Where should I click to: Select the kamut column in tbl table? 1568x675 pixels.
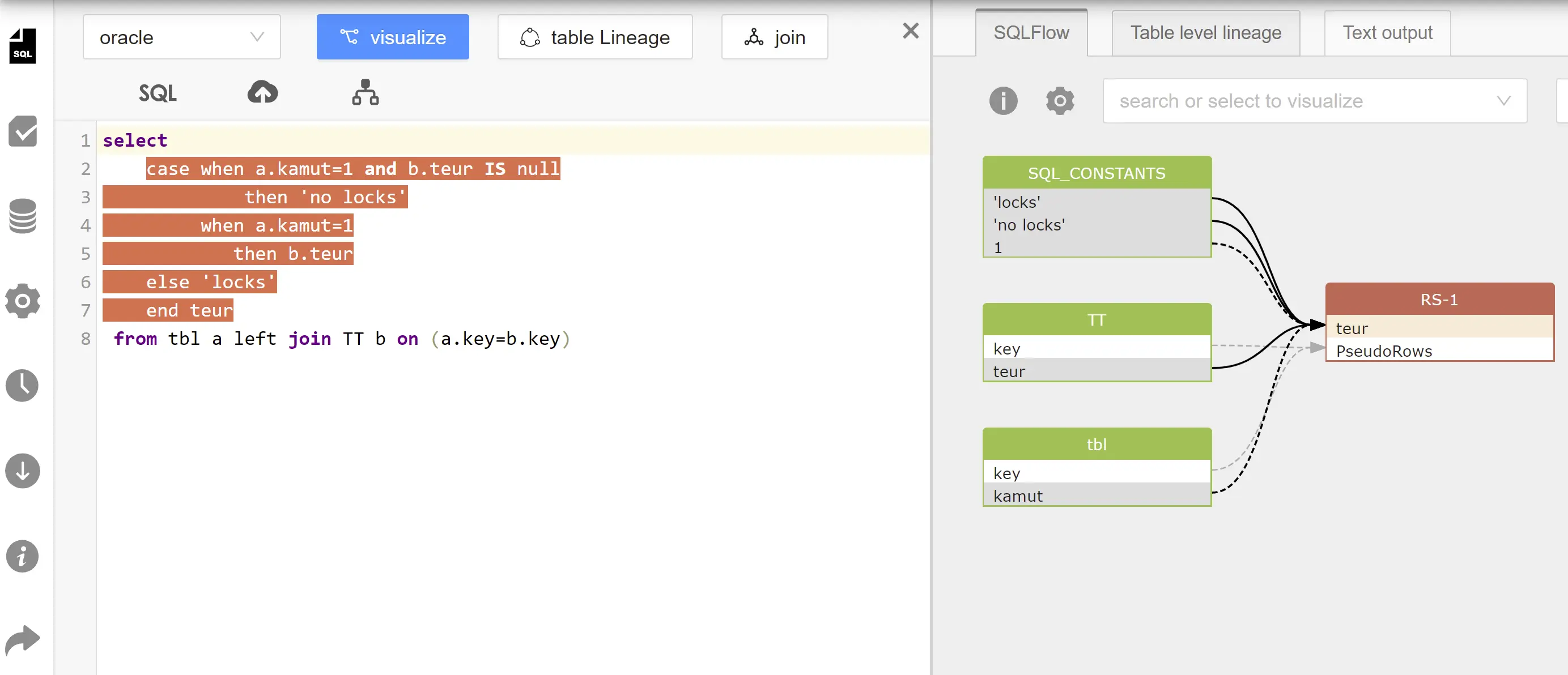point(1097,495)
